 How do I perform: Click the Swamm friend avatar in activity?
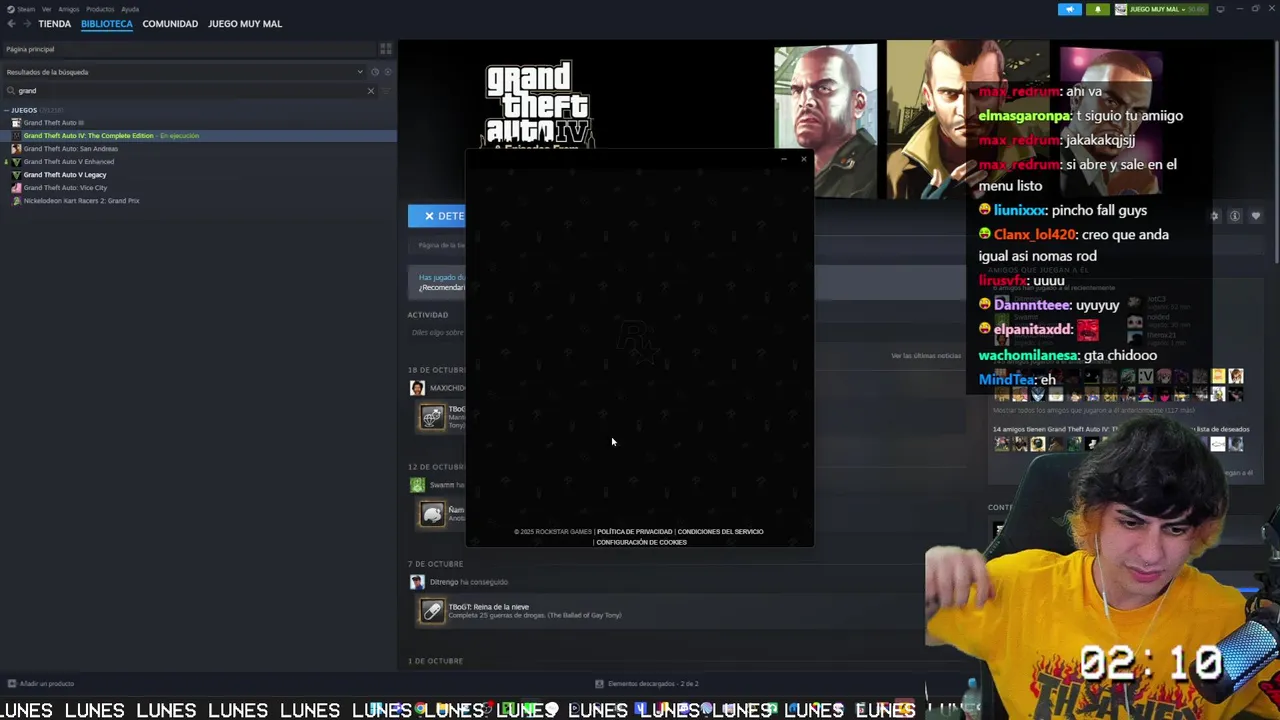click(417, 485)
